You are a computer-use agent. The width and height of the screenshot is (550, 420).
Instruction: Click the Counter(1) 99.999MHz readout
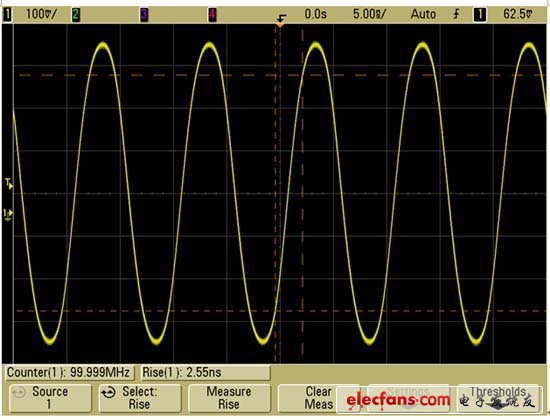click(x=69, y=373)
